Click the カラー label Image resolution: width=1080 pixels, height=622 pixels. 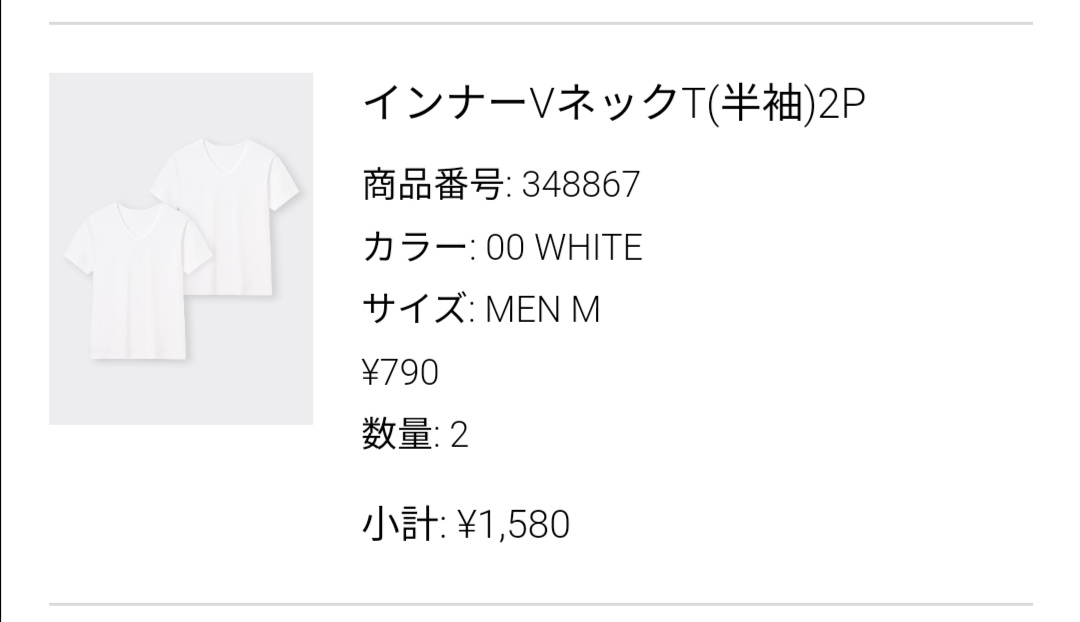414,247
